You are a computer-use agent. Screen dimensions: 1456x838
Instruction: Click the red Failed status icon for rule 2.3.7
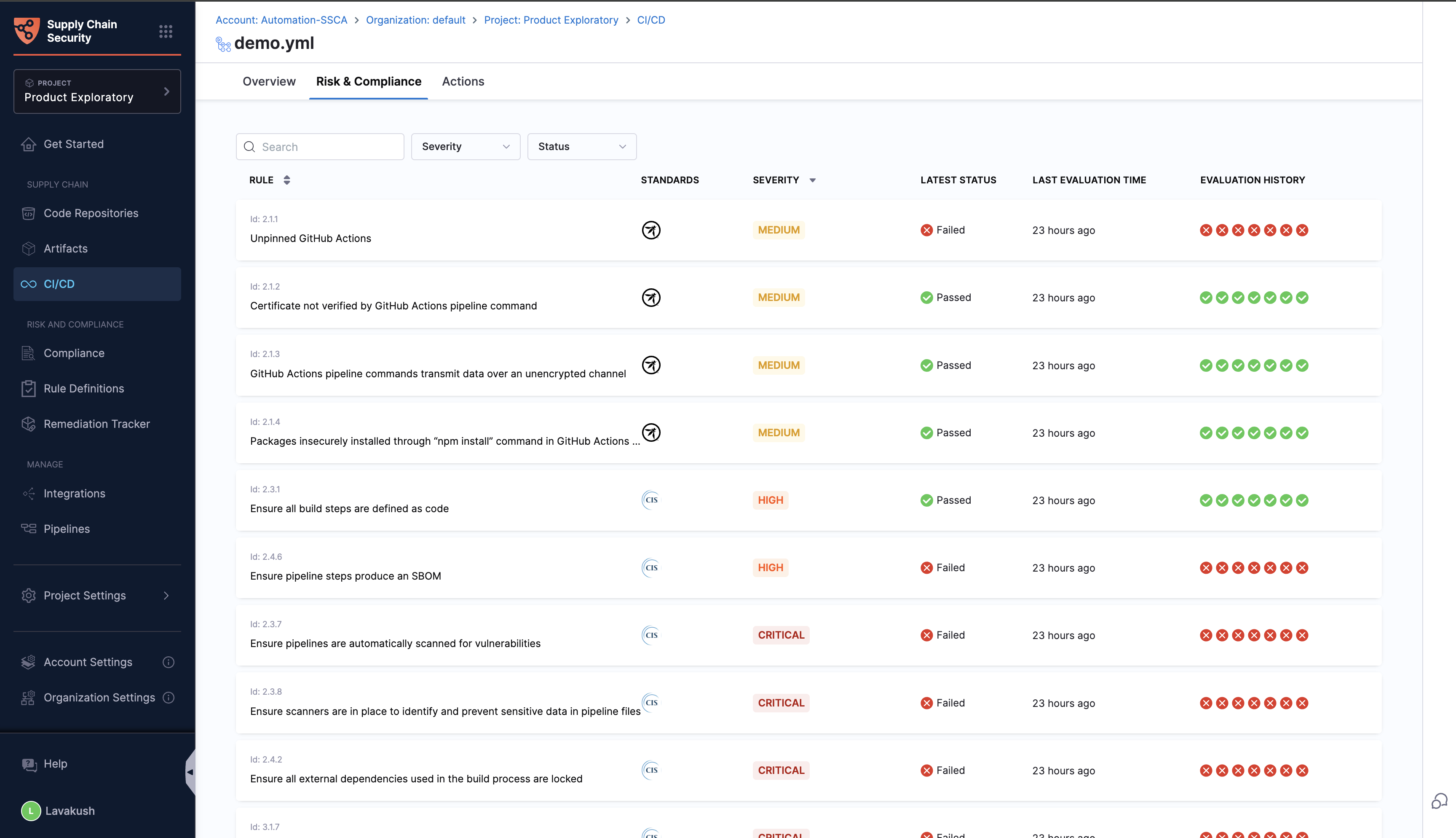(x=926, y=635)
